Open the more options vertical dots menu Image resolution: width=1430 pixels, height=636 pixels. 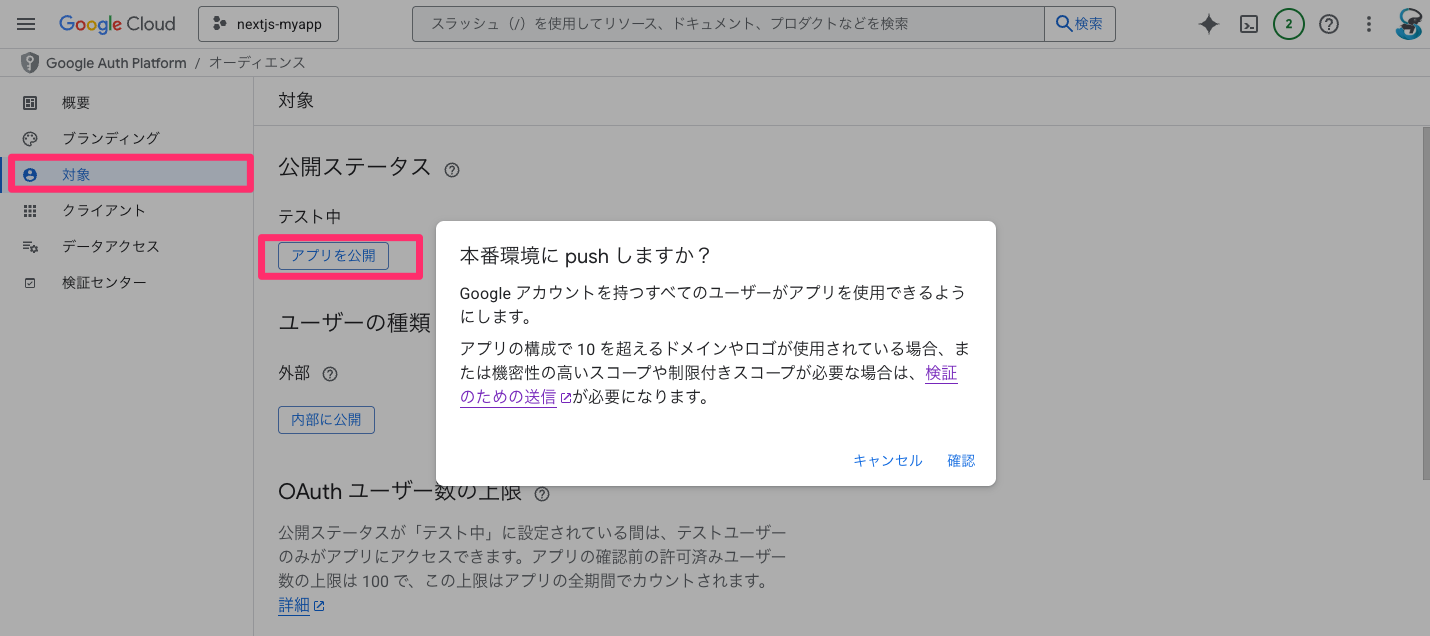click(1368, 24)
